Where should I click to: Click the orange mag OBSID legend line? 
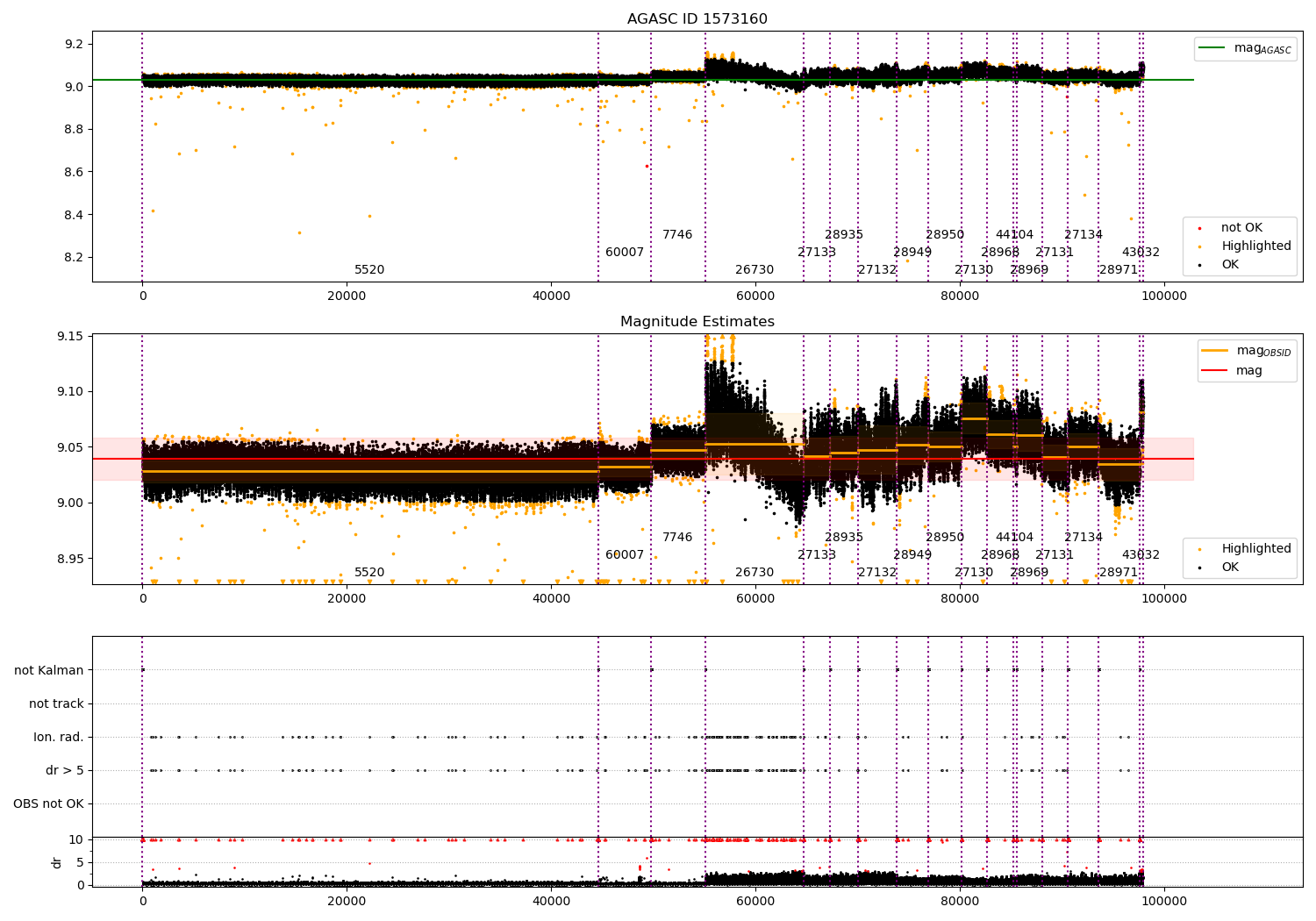pos(1215,351)
